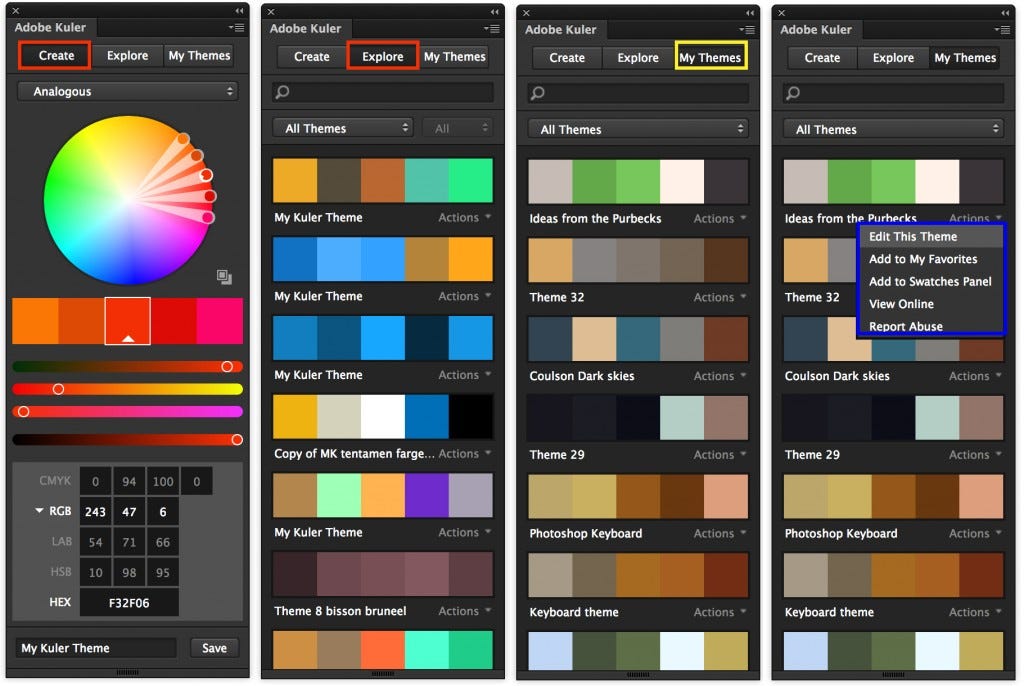Select the Copy of MK tentamen farge color strip
Viewport: 1024px width, 686px height.
coord(383,416)
